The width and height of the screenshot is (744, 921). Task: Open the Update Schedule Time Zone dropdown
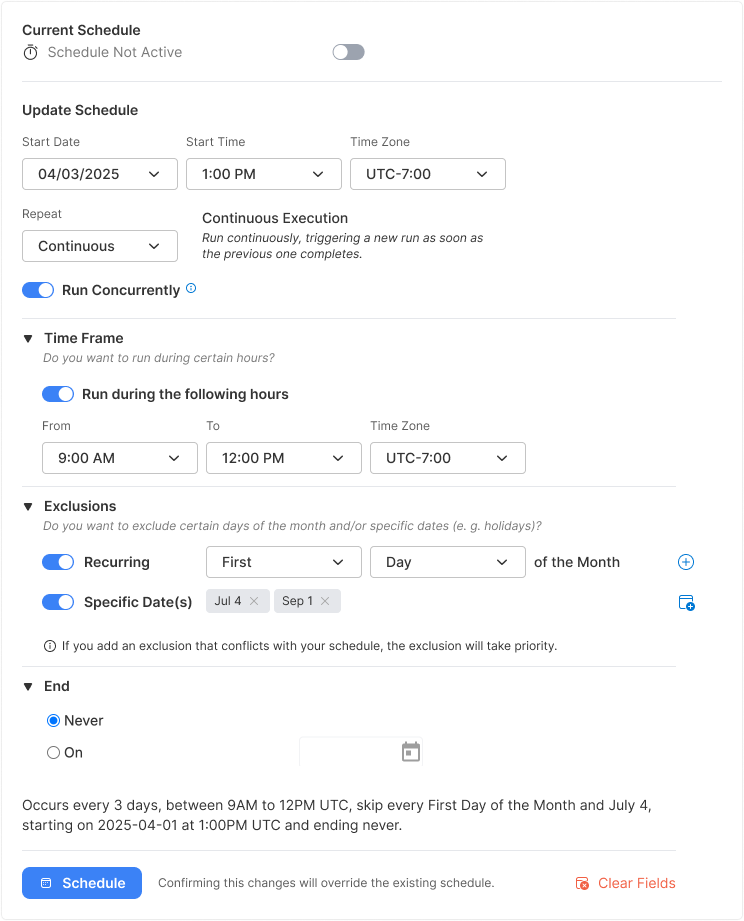click(428, 174)
